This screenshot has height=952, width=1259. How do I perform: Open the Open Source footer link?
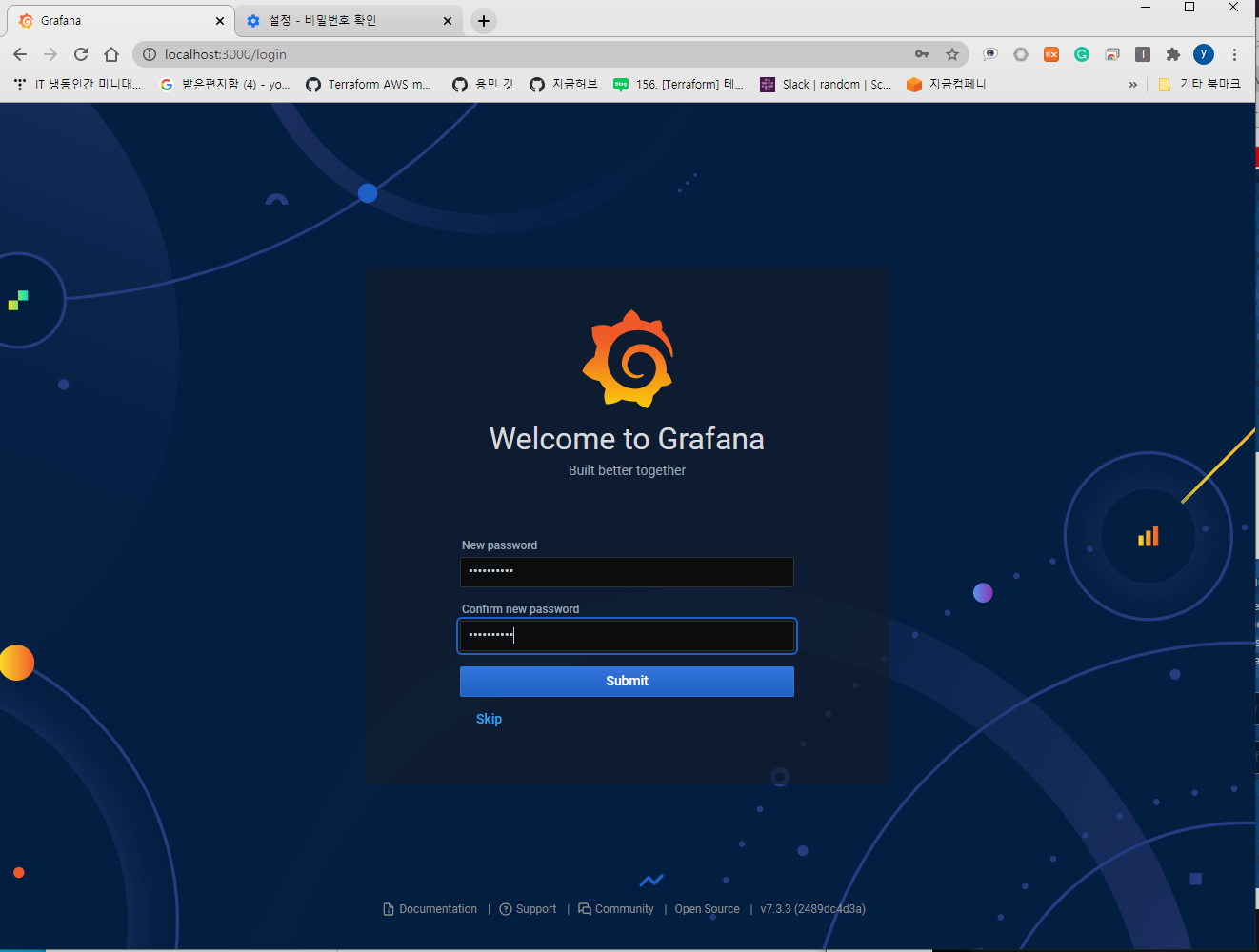pos(707,909)
